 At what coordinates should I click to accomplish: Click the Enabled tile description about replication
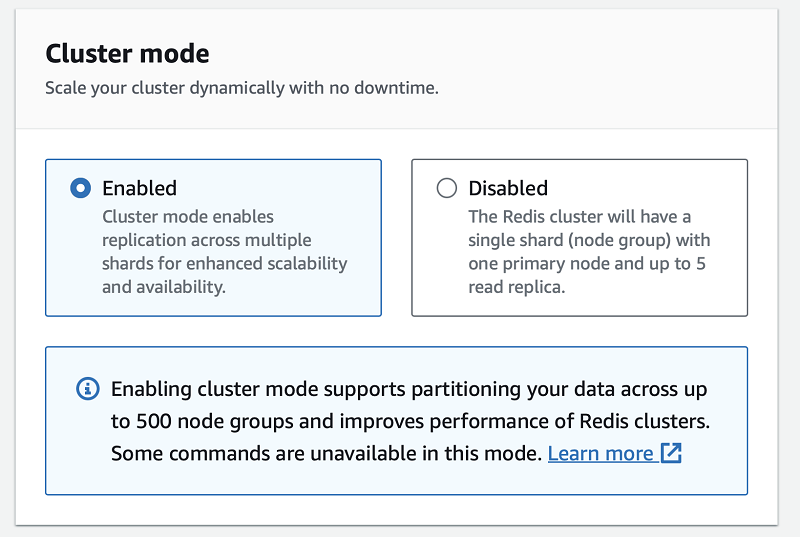click(224, 252)
